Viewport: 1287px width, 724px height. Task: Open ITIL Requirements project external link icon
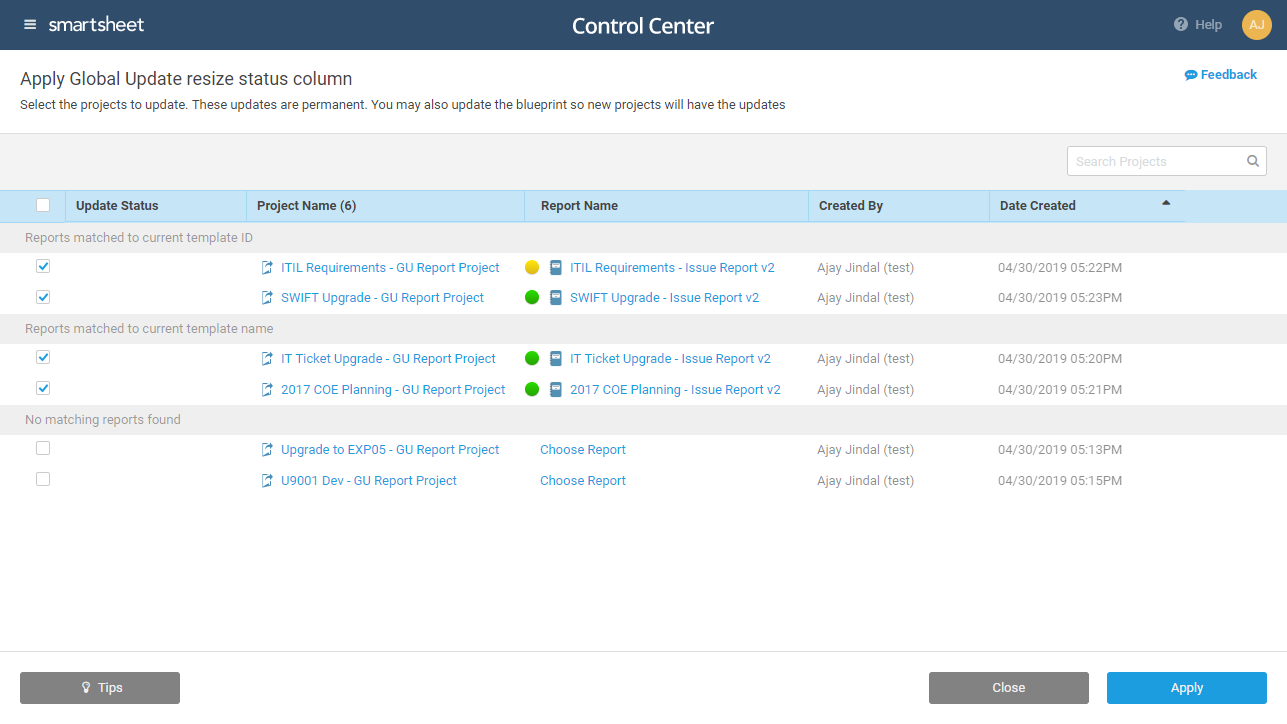[267, 267]
